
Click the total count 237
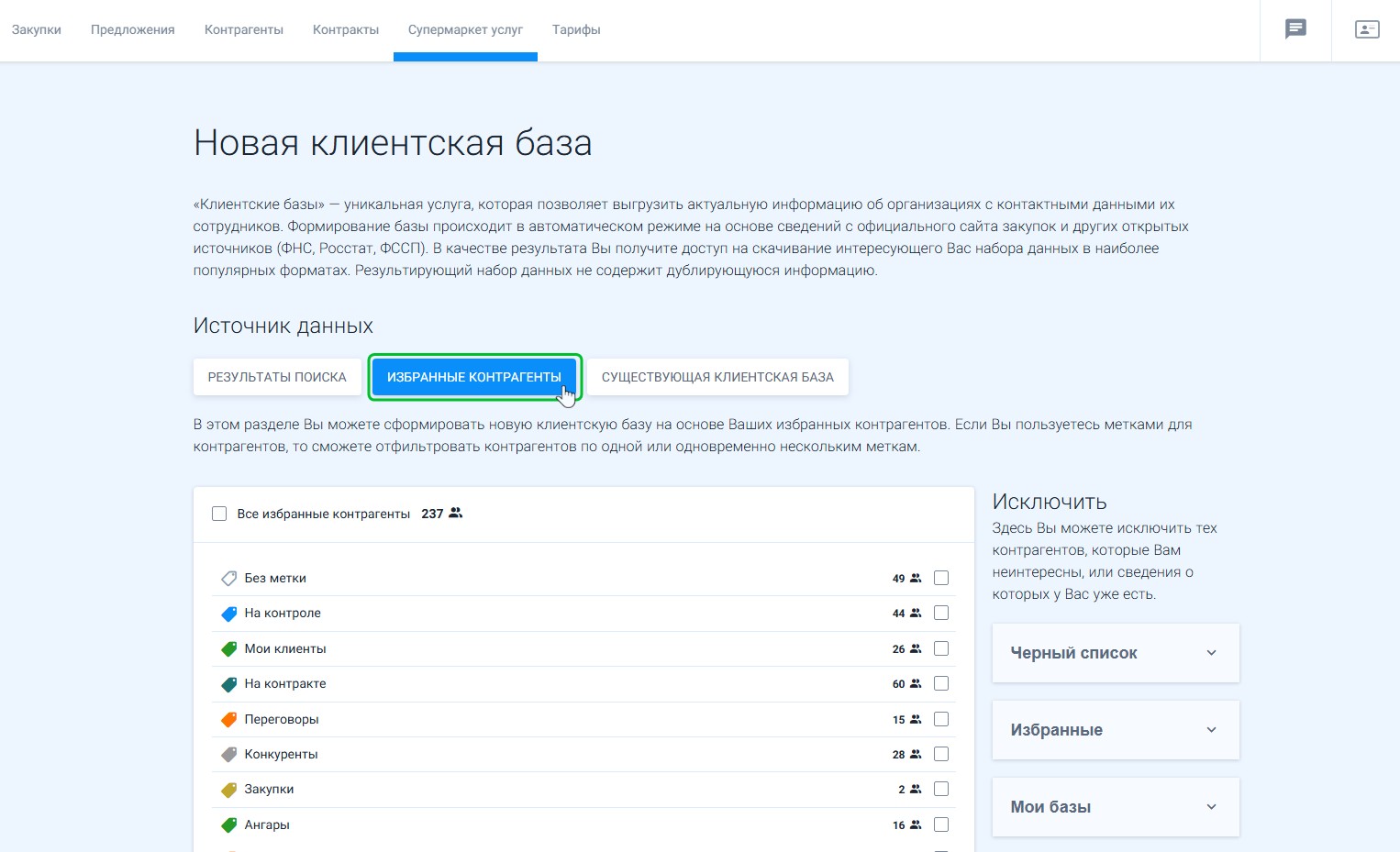(x=432, y=514)
